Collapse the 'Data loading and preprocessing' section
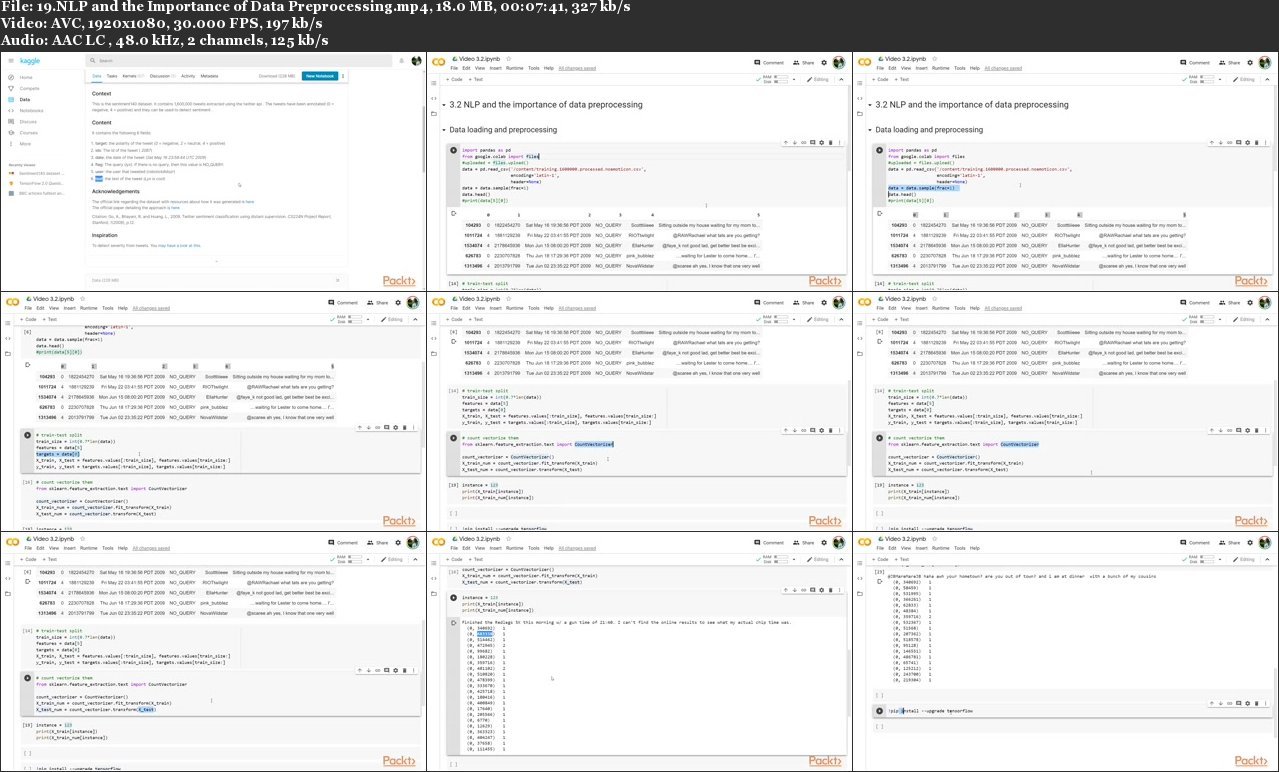Viewport: 1279px width, 772px height. [x=443, y=129]
